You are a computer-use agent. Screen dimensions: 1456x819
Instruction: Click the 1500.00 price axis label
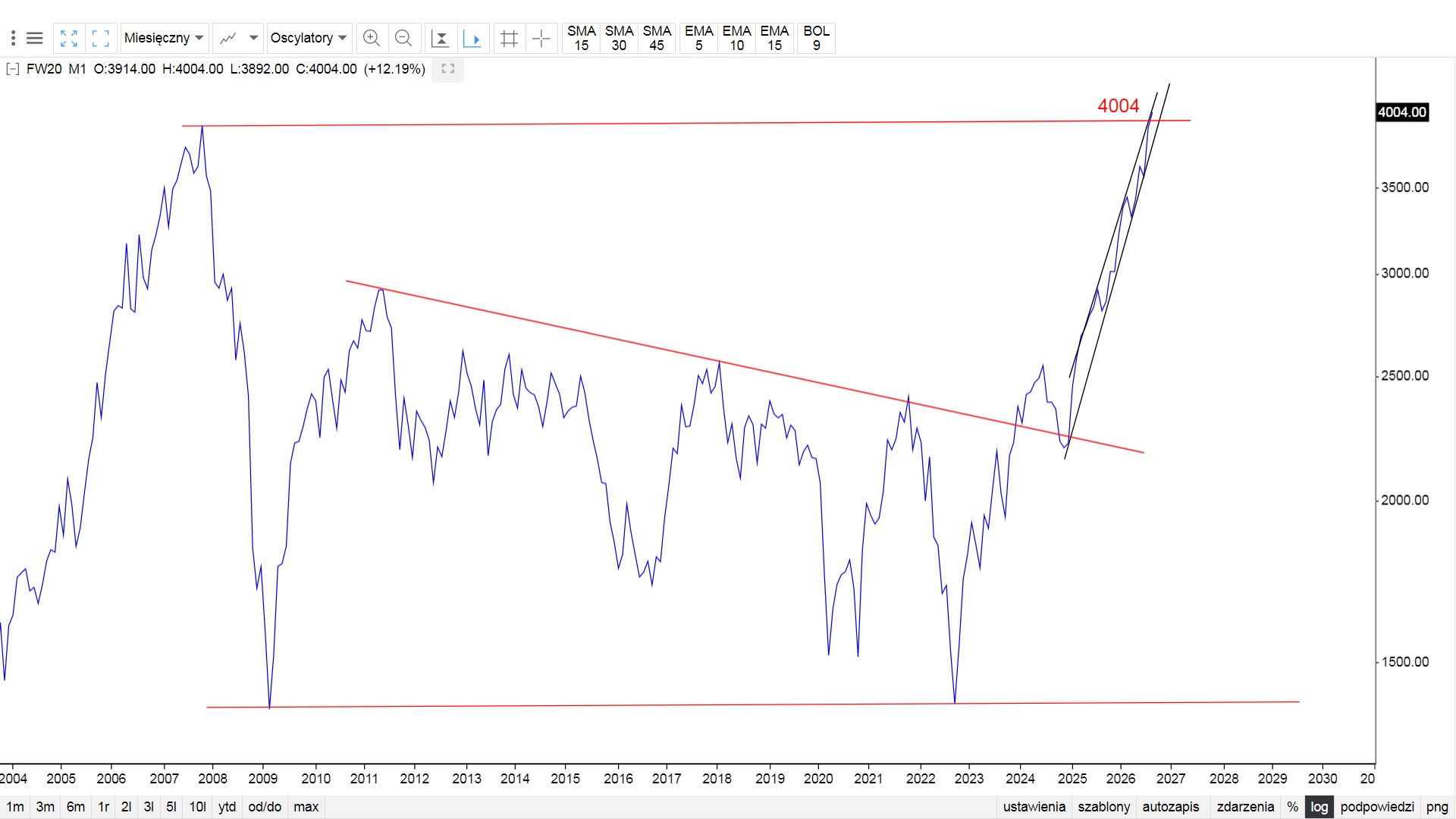coord(1405,662)
